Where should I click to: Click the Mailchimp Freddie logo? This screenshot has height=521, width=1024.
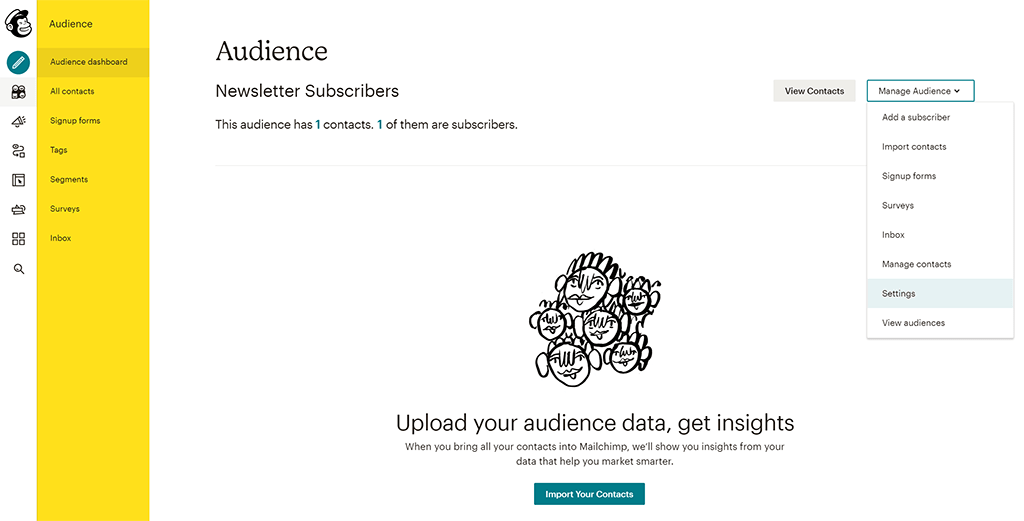(18, 22)
